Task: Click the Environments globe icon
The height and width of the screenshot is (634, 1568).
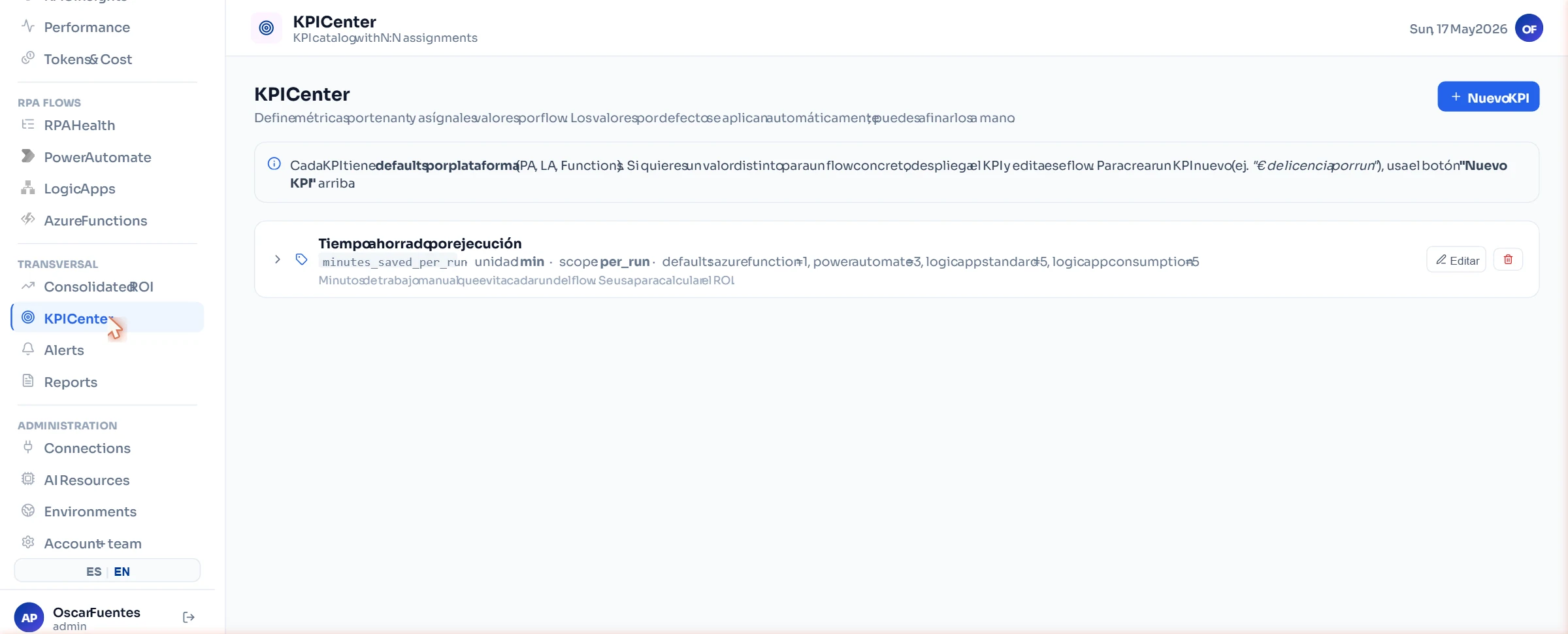Action: pyautogui.click(x=27, y=510)
